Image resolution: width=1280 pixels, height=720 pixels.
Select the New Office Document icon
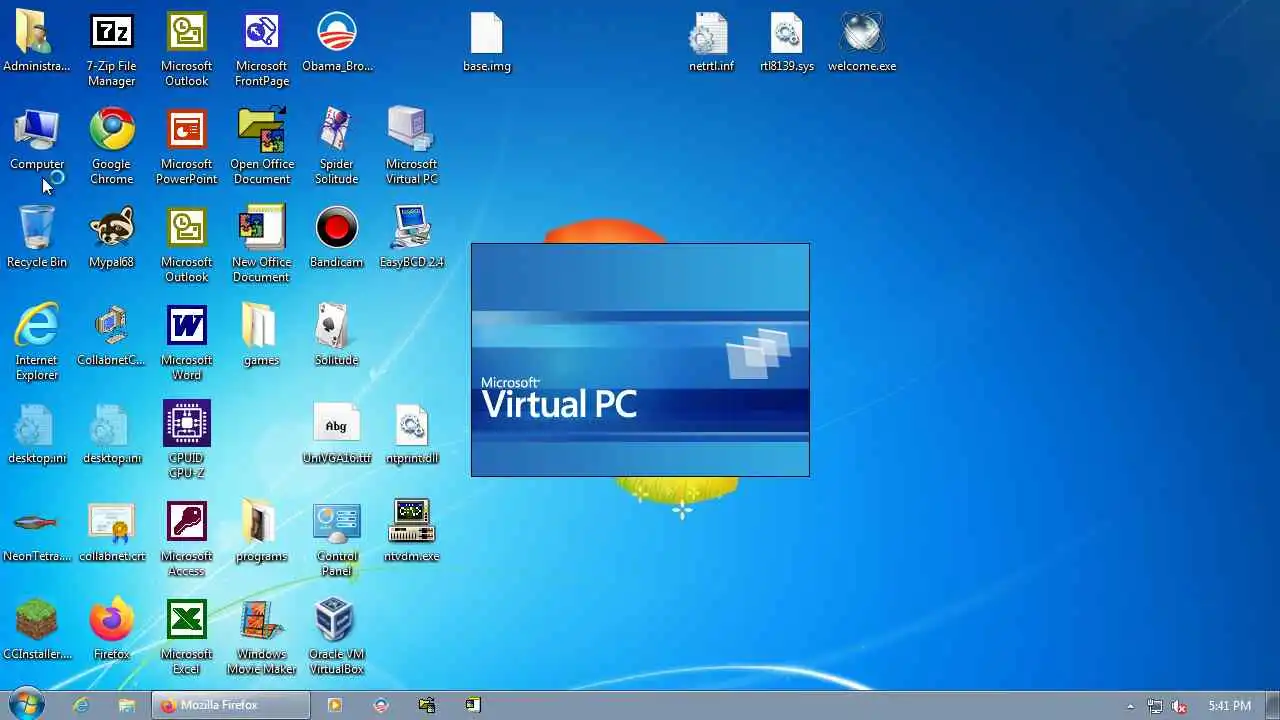[262, 245]
